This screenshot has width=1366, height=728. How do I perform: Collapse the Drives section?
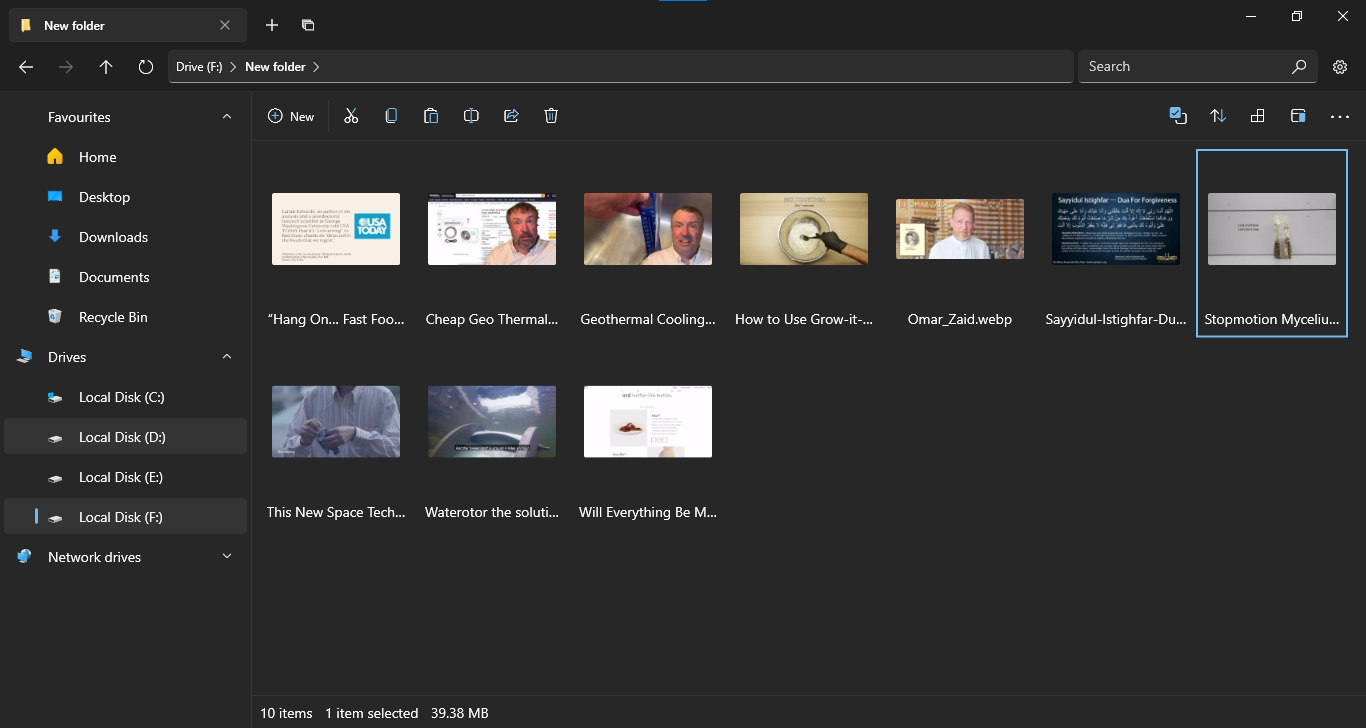coord(227,357)
